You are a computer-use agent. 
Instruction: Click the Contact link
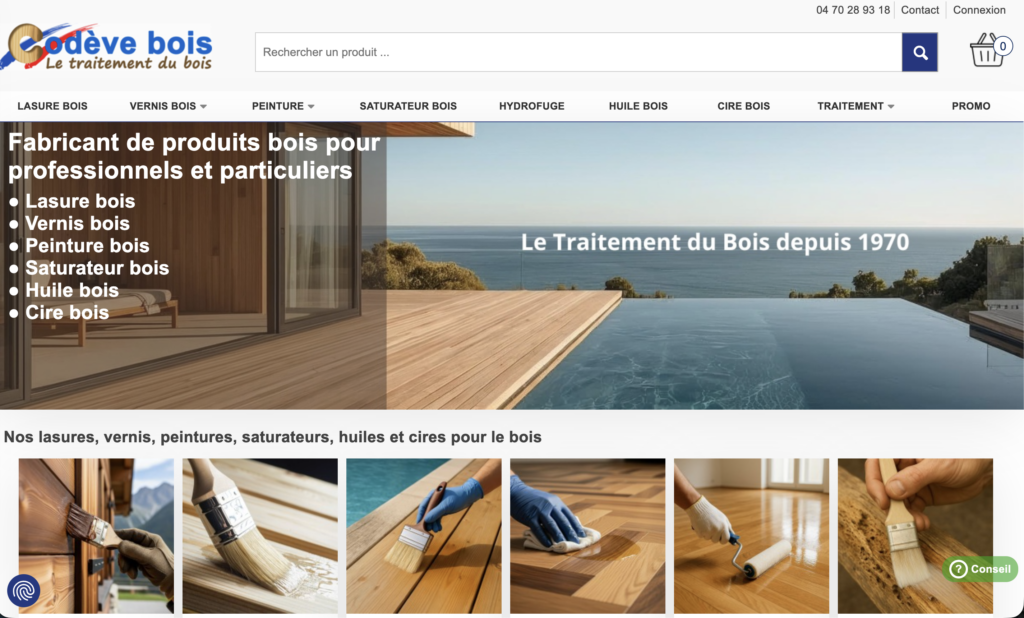coord(920,10)
